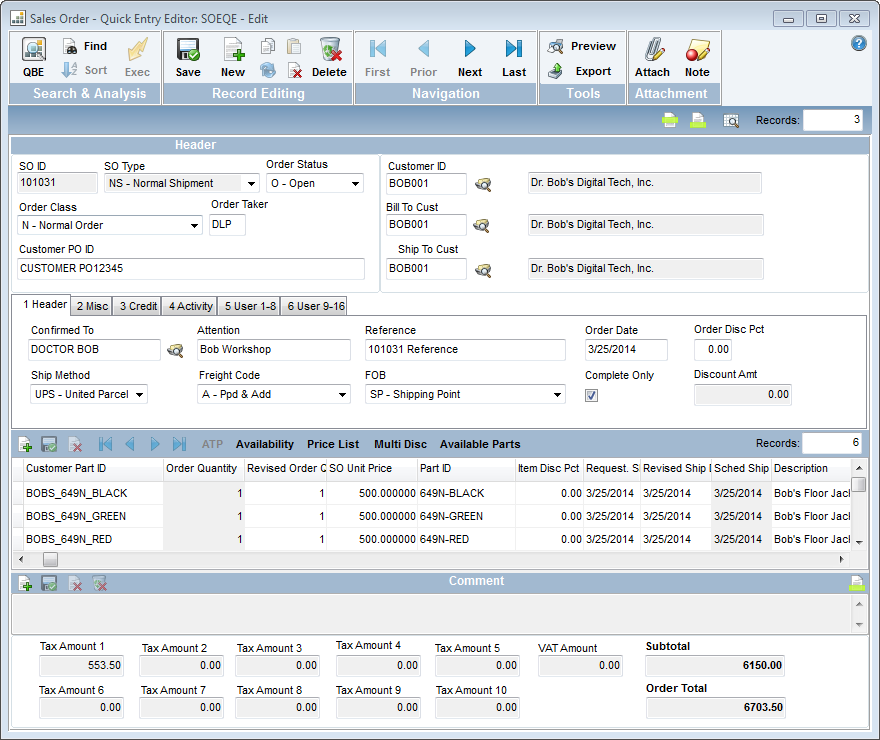880x740 pixels.
Task: Create a New record
Action: click(233, 57)
